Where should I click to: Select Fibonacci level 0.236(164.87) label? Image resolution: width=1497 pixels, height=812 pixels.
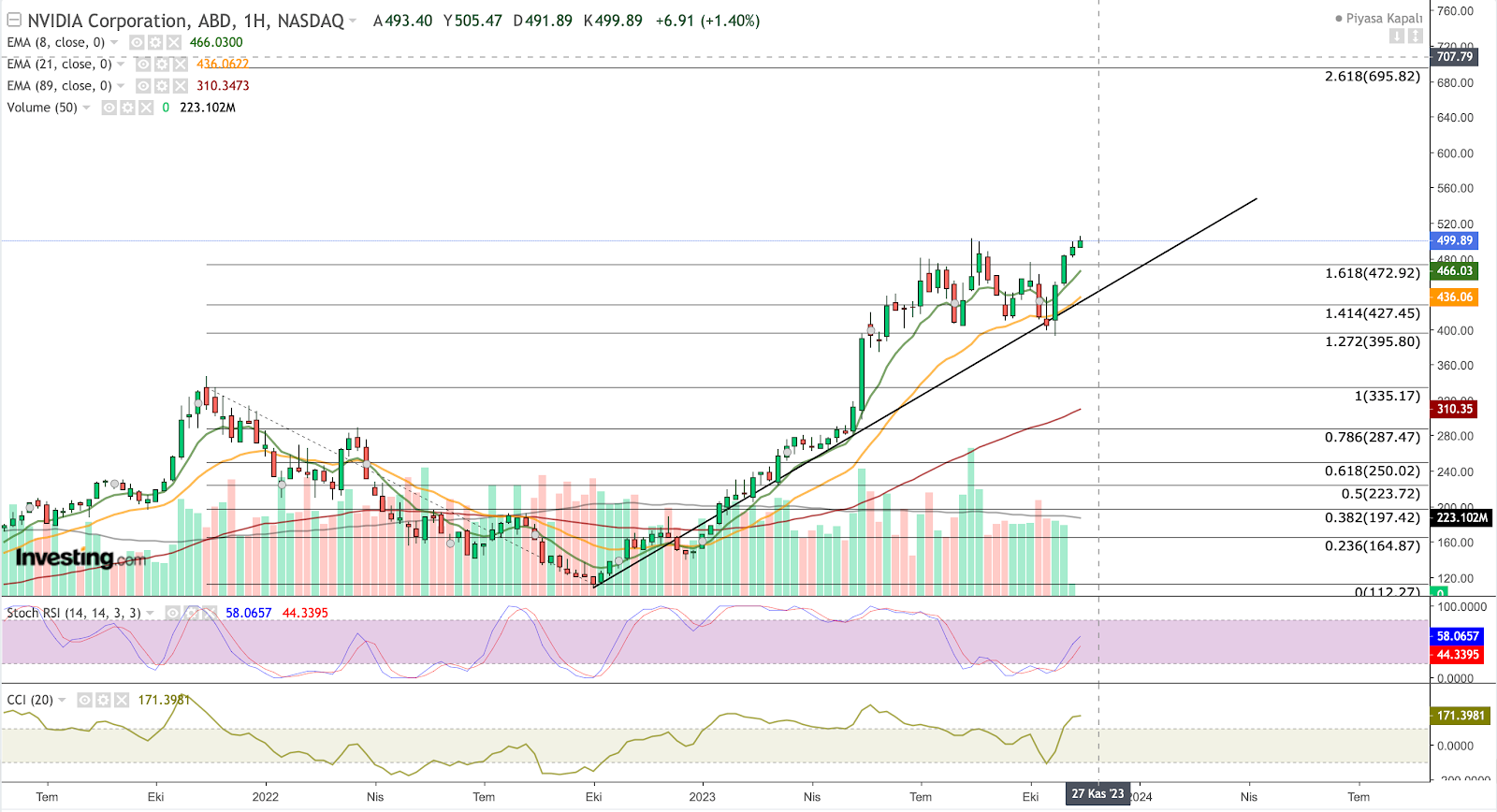pos(1373,545)
